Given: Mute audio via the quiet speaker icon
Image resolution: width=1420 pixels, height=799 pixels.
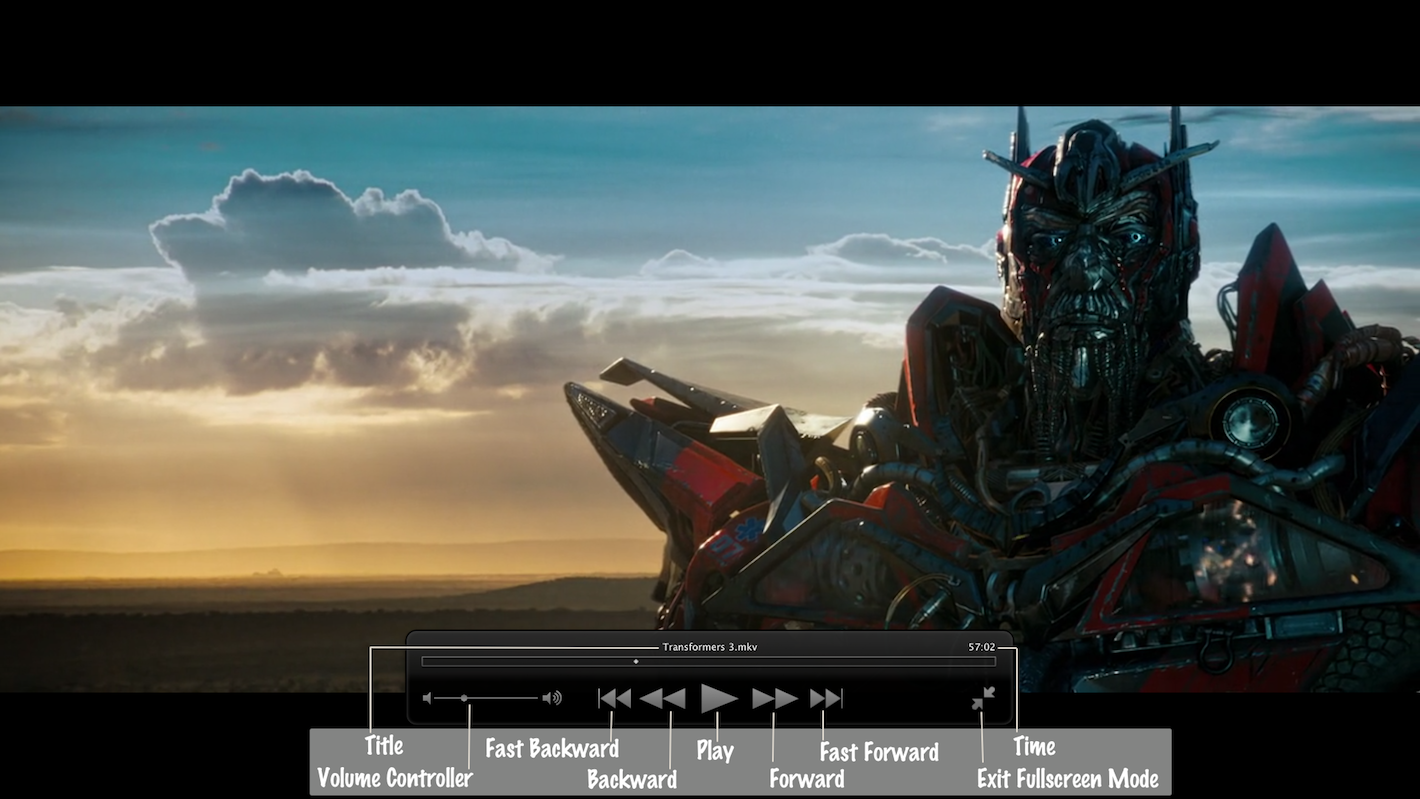Looking at the screenshot, I should [428, 698].
